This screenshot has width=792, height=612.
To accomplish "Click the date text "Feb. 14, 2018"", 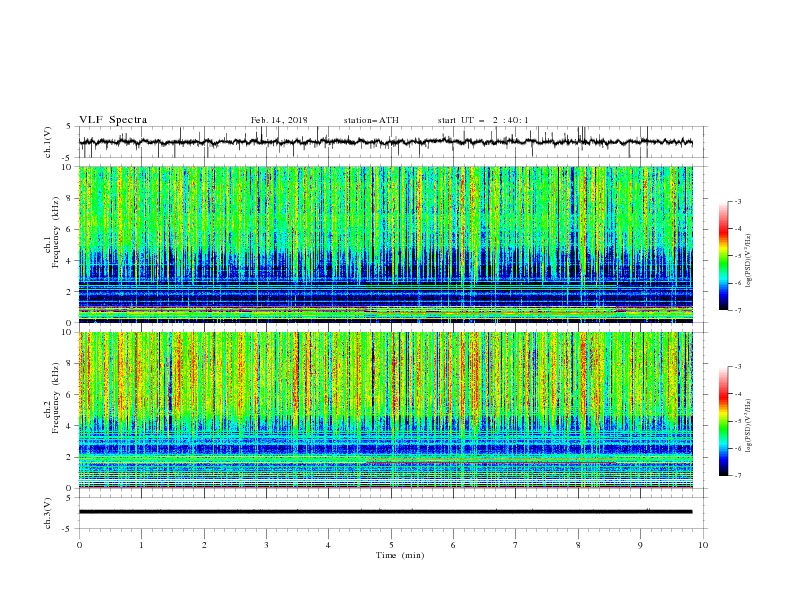I will pos(279,120).
